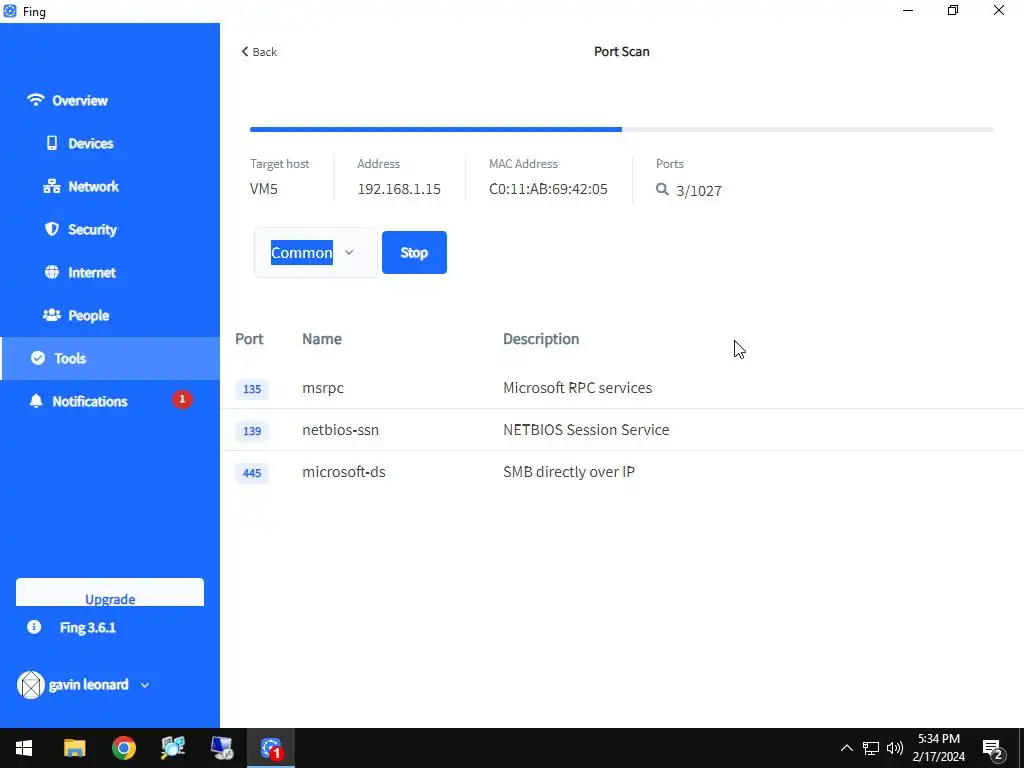Go to the Network page
Viewport: 1024px width, 768px height.
point(93,187)
